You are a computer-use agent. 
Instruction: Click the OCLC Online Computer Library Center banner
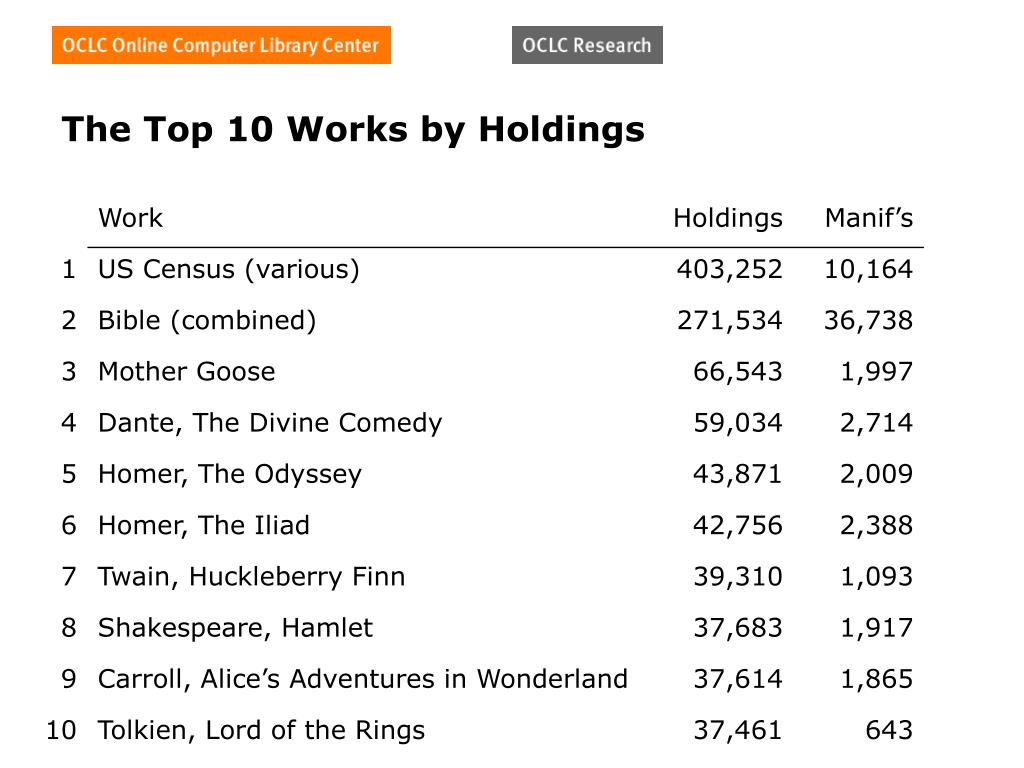pos(221,45)
